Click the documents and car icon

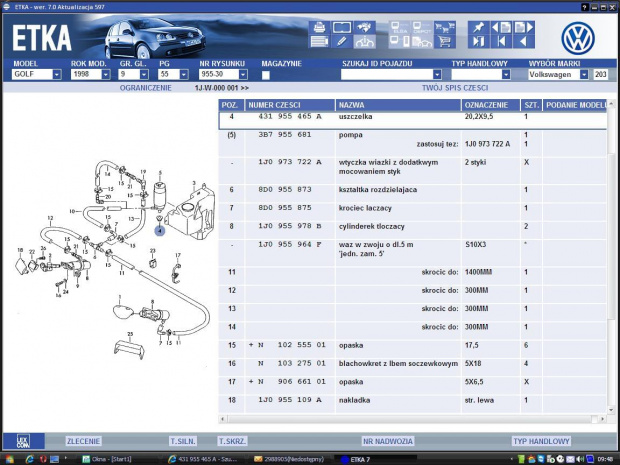point(422,41)
